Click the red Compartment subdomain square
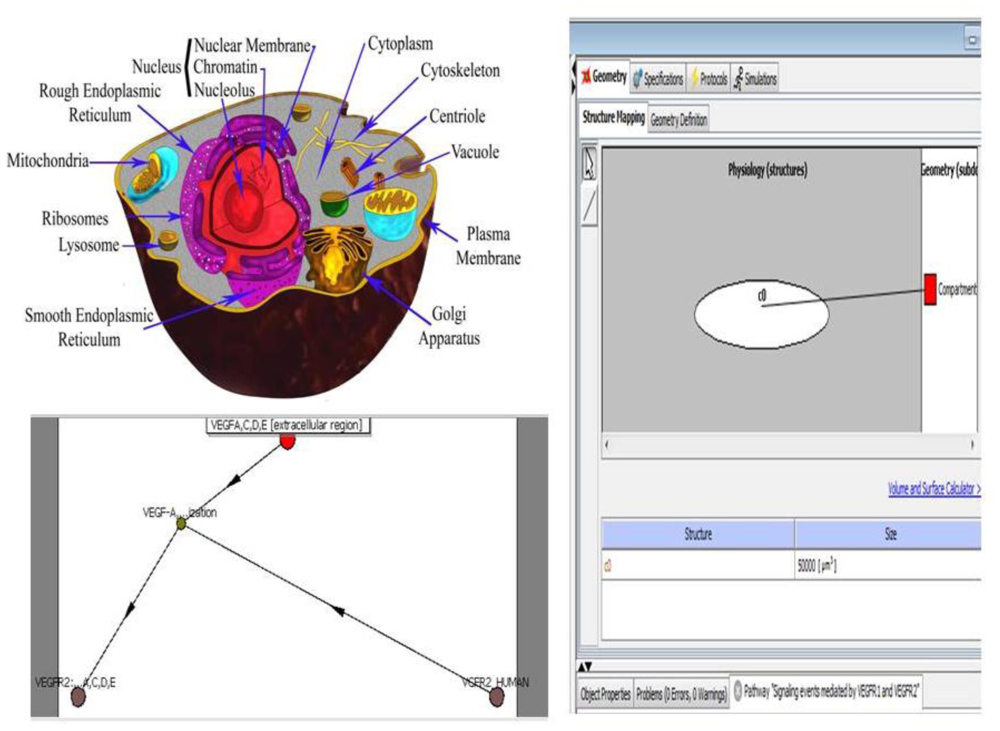The width and height of the screenshot is (1000, 731). (x=930, y=290)
